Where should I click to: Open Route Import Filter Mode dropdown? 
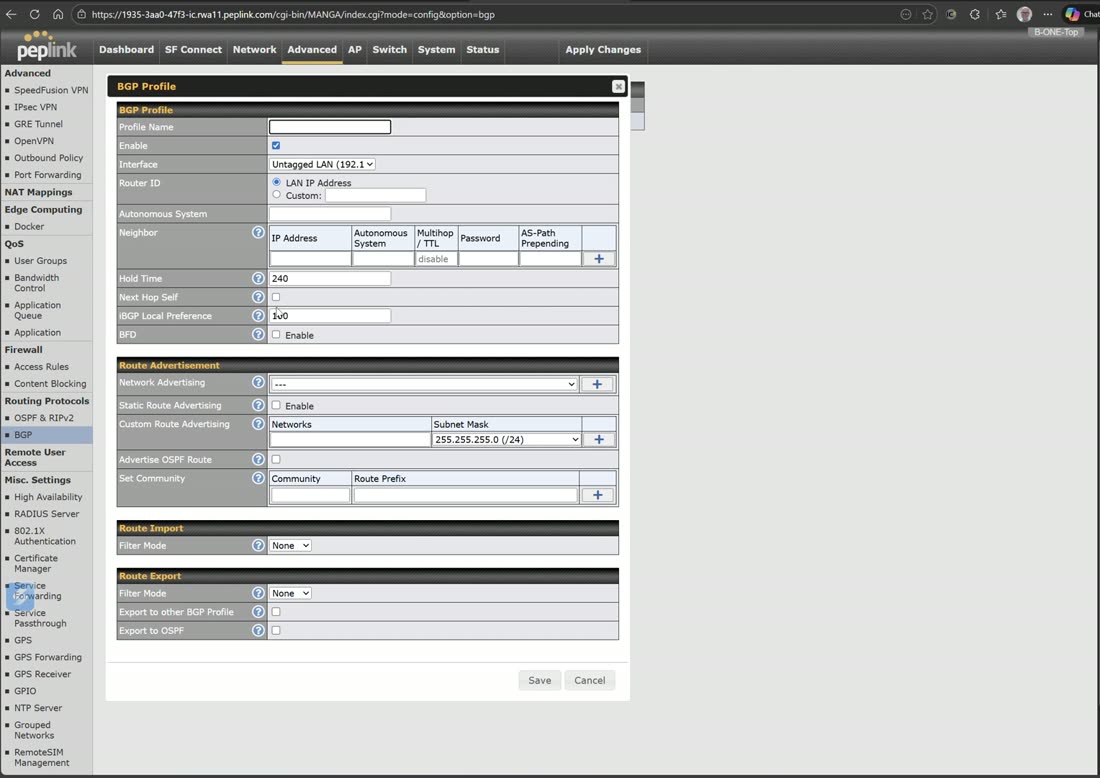(290, 545)
